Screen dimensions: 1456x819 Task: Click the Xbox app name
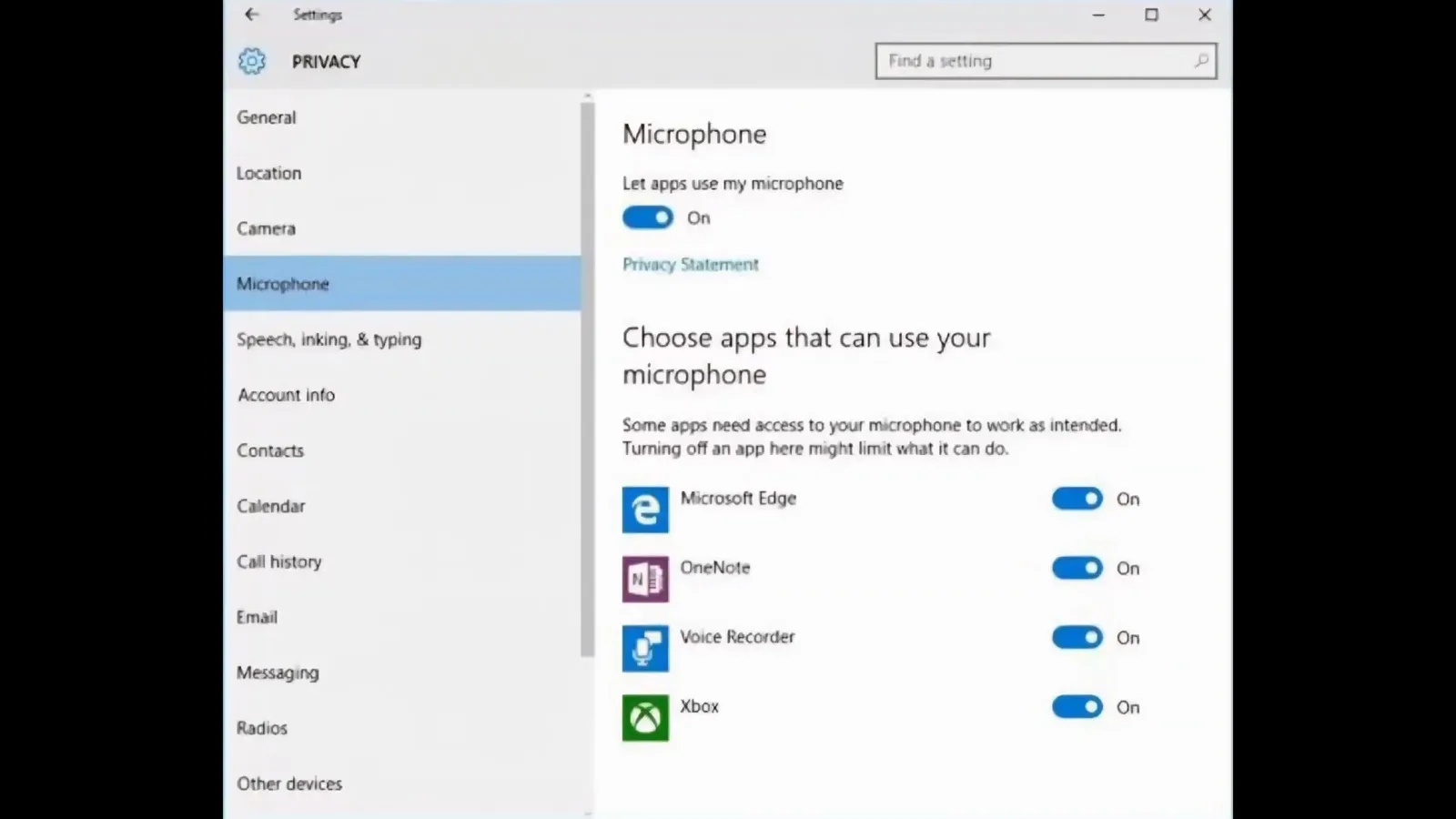[699, 706]
